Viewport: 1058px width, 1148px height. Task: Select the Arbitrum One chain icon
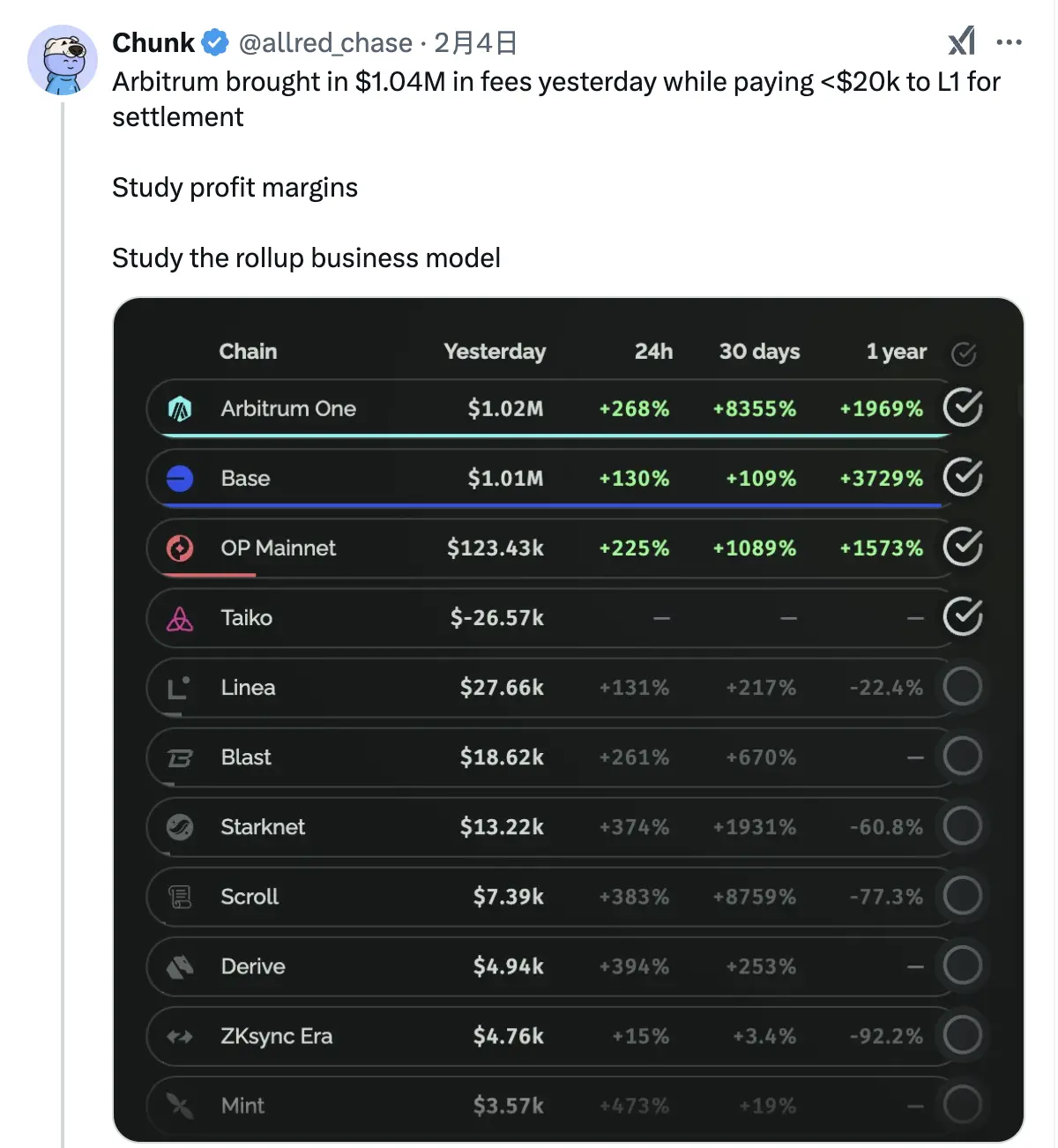click(x=181, y=408)
